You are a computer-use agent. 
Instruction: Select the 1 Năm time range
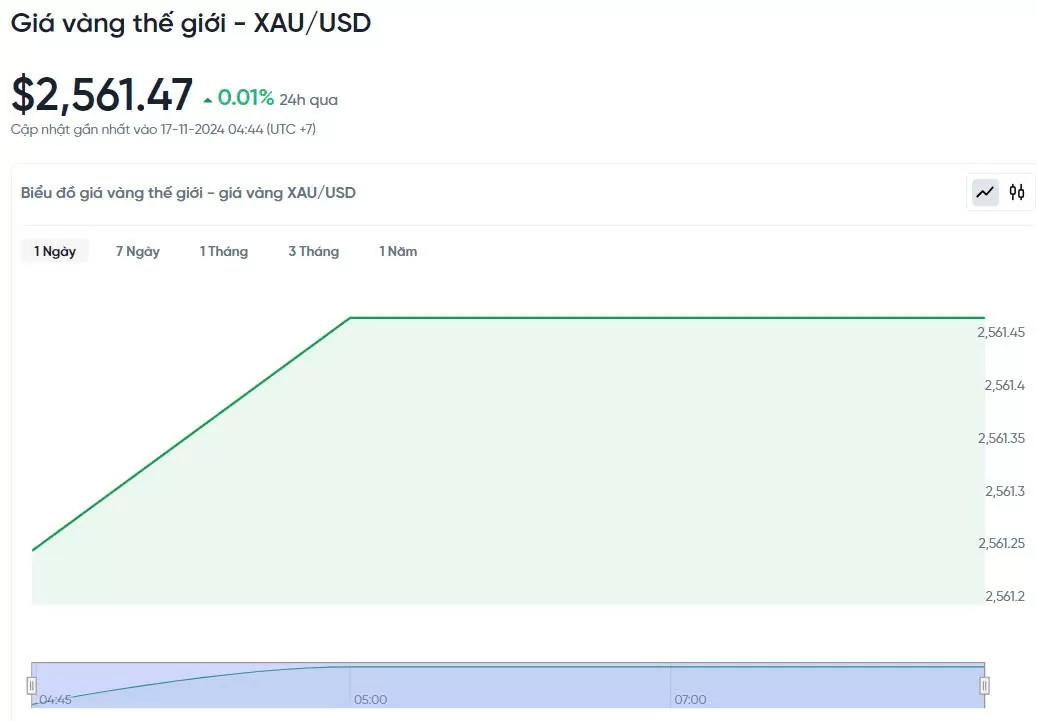(x=398, y=251)
